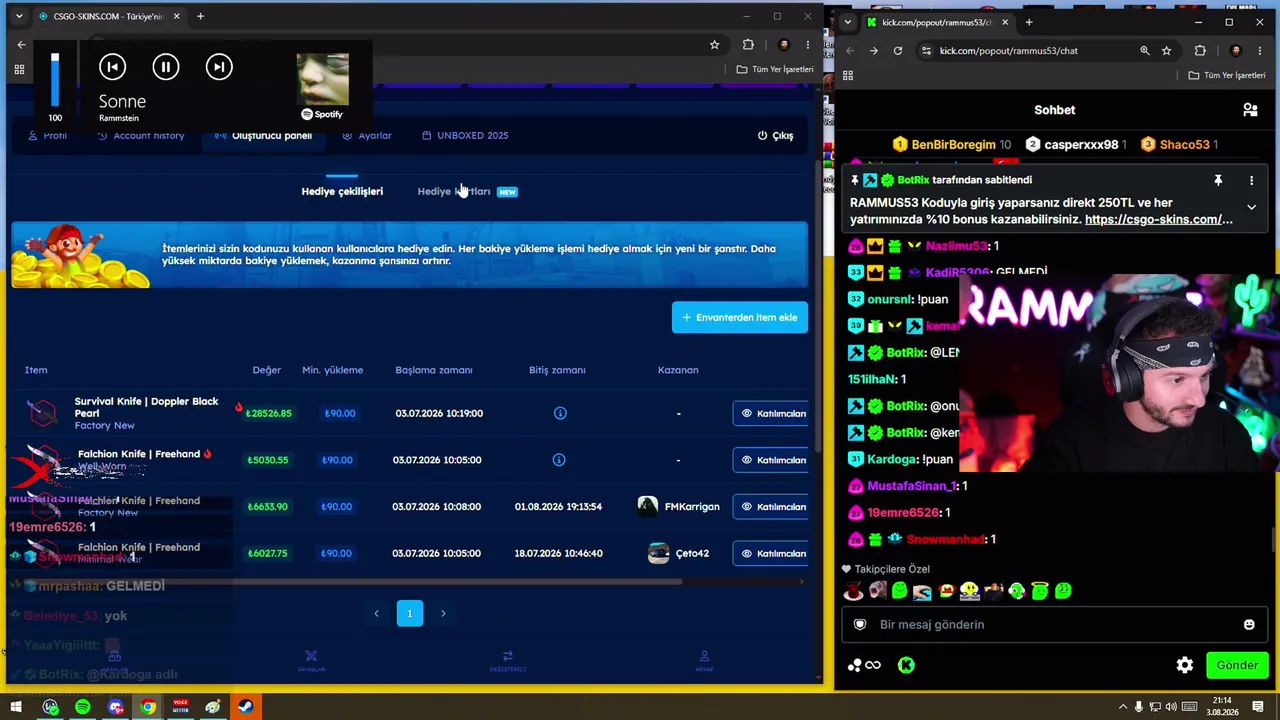Click the green Kick emblem in chat footer
1280x720 pixels.
pyautogui.click(x=906, y=665)
